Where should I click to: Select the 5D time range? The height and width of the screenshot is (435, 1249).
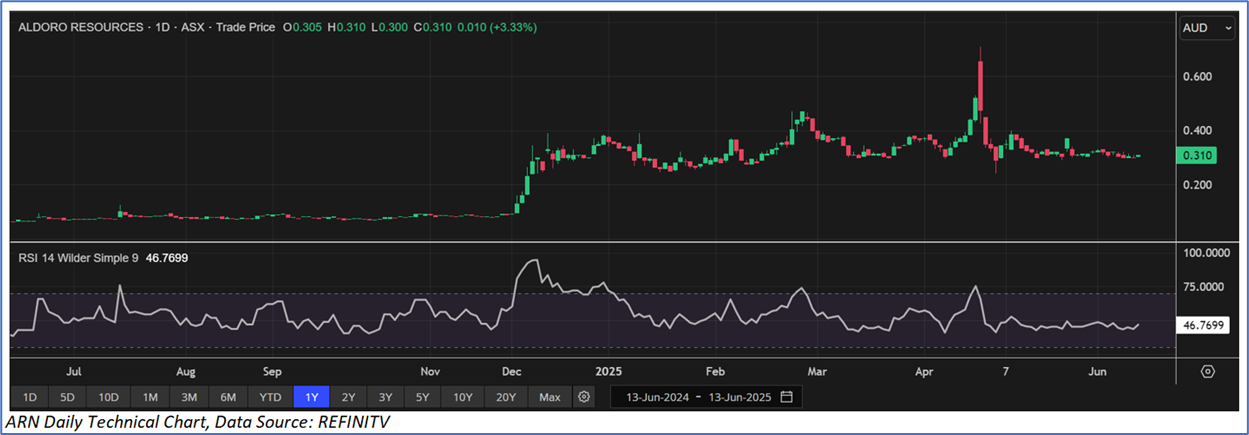coord(67,397)
